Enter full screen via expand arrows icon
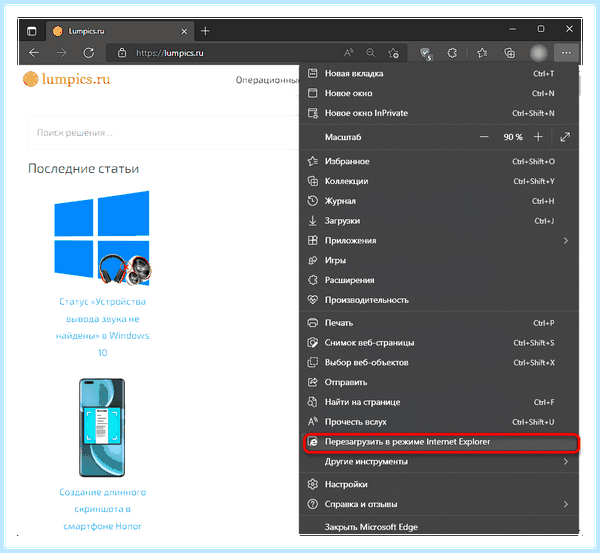This screenshot has height=553, width=600. (x=565, y=137)
